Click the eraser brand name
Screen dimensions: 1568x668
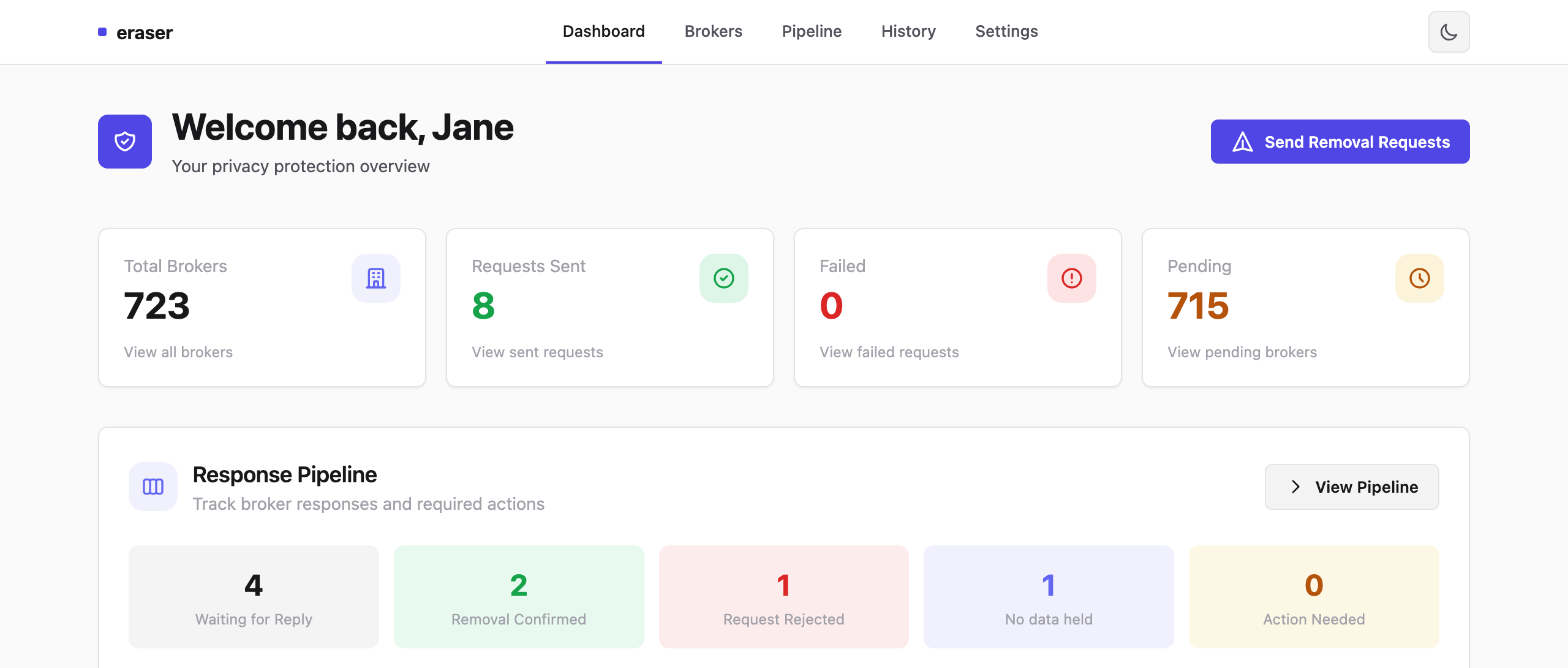145,32
